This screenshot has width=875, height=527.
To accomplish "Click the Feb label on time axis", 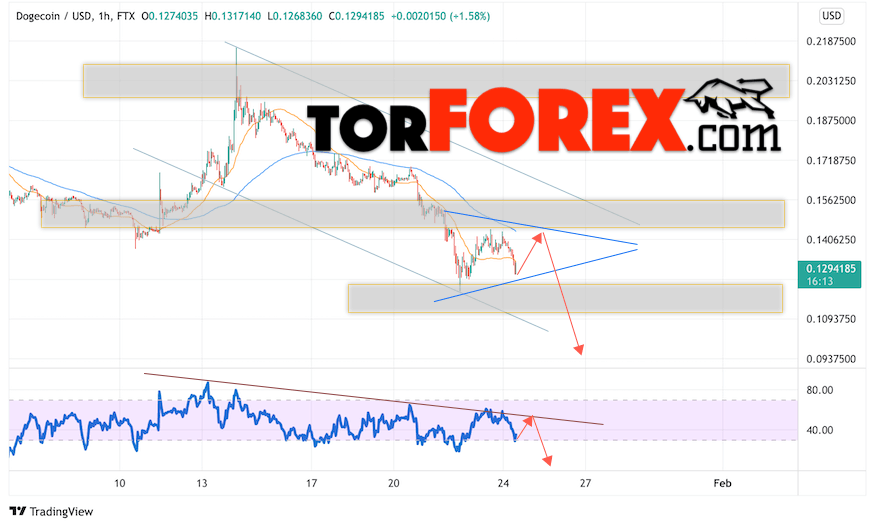I will tap(722, 483).
